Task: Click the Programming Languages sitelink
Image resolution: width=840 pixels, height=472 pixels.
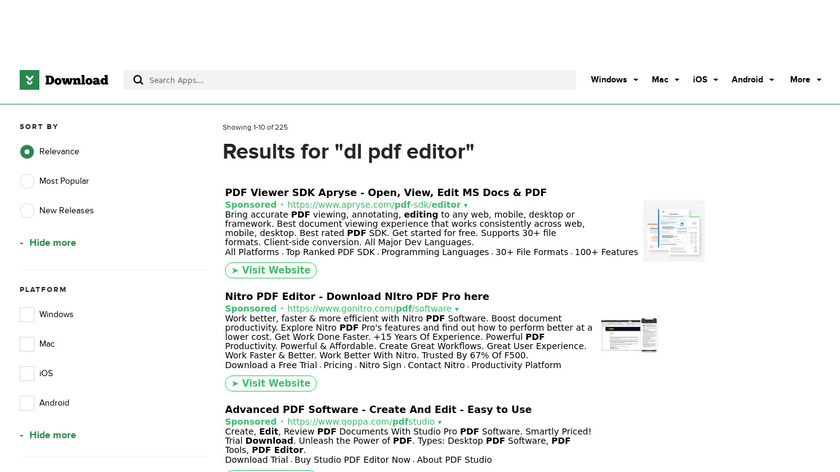Action: point(435,252)
